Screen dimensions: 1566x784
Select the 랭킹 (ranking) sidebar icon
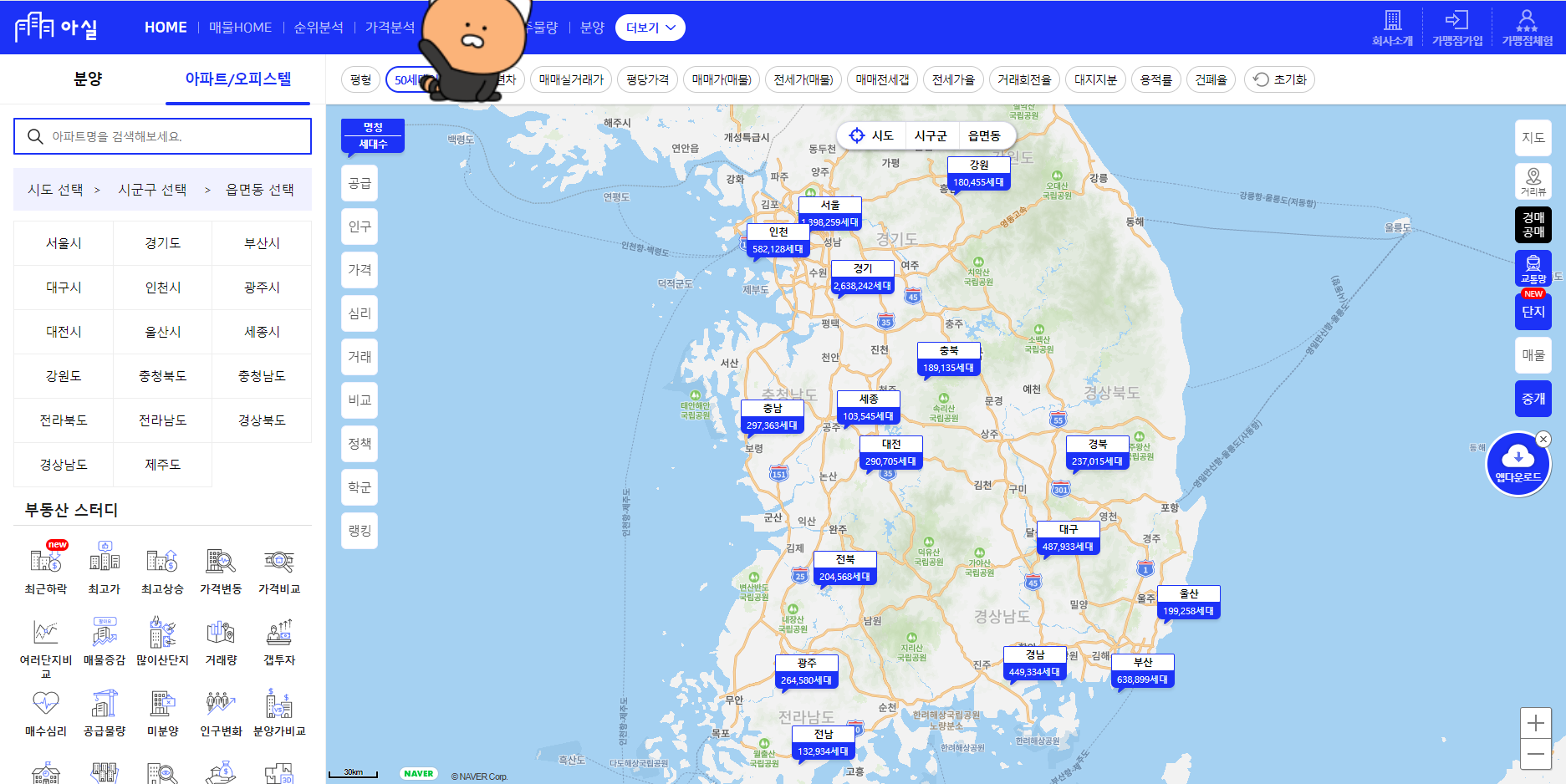tap(359, 531)
